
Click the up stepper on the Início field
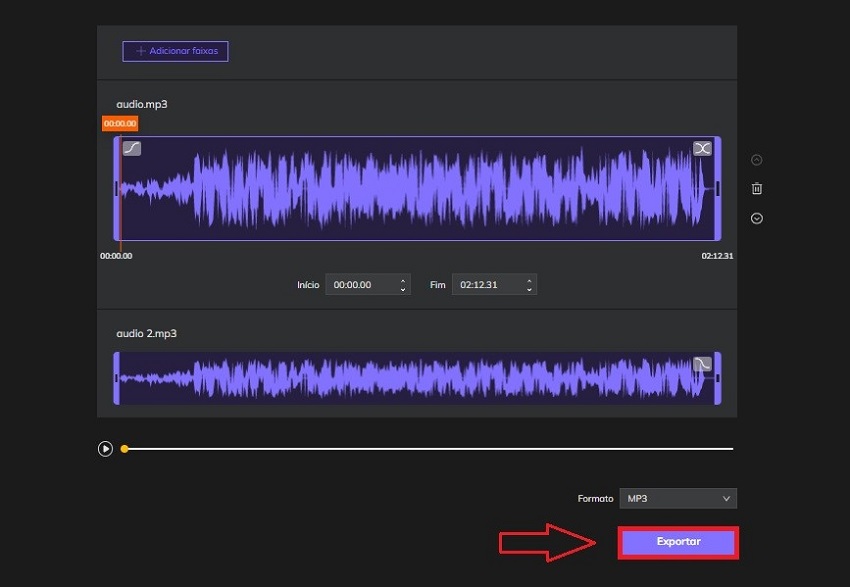[x=403, y=280]
